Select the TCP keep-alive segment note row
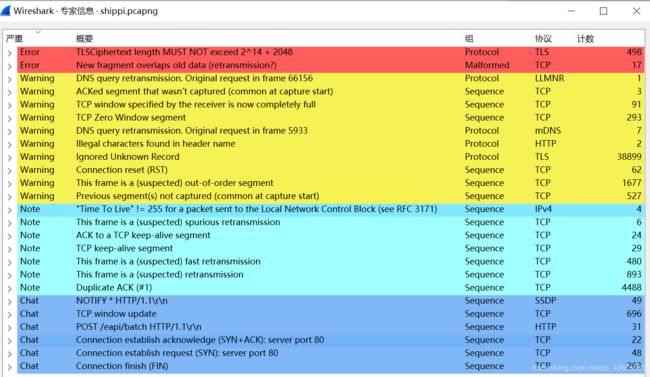Screen dimensions: 650x377 pos(330,248)
